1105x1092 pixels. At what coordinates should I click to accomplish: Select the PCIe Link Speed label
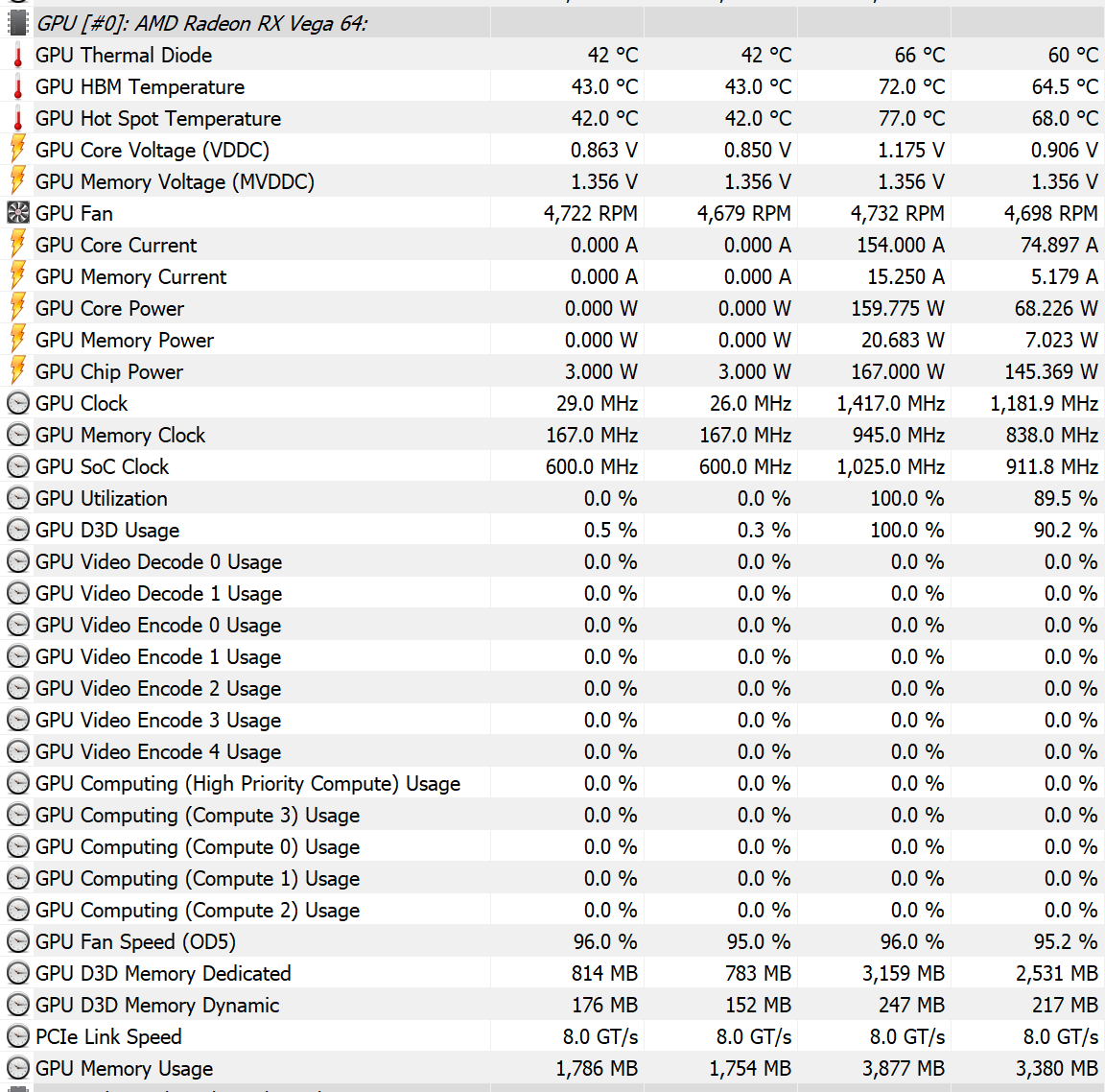[109, 1036]
